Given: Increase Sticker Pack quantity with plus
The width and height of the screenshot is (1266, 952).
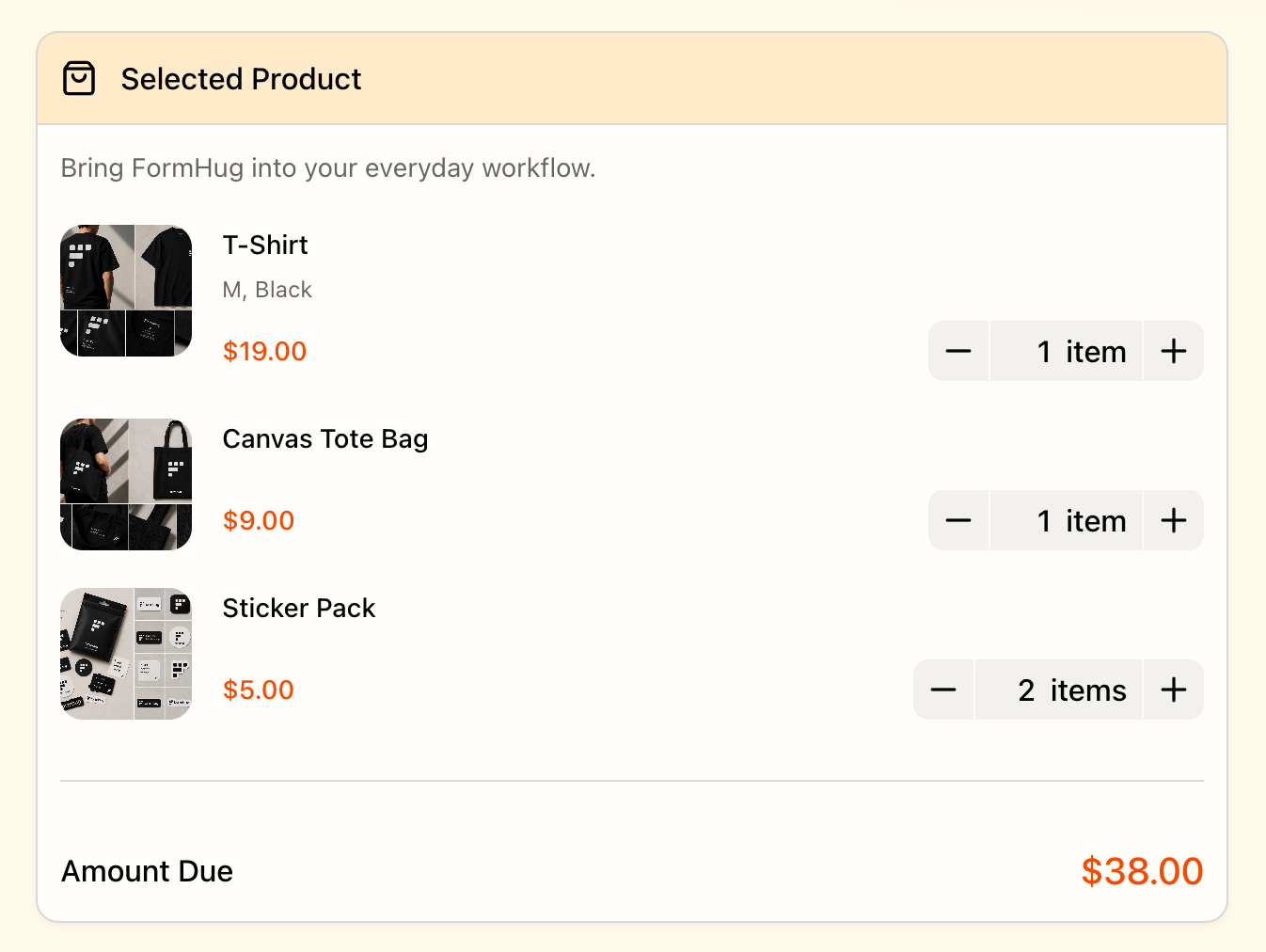Looking at the screenshot, I should point(1174,690).
